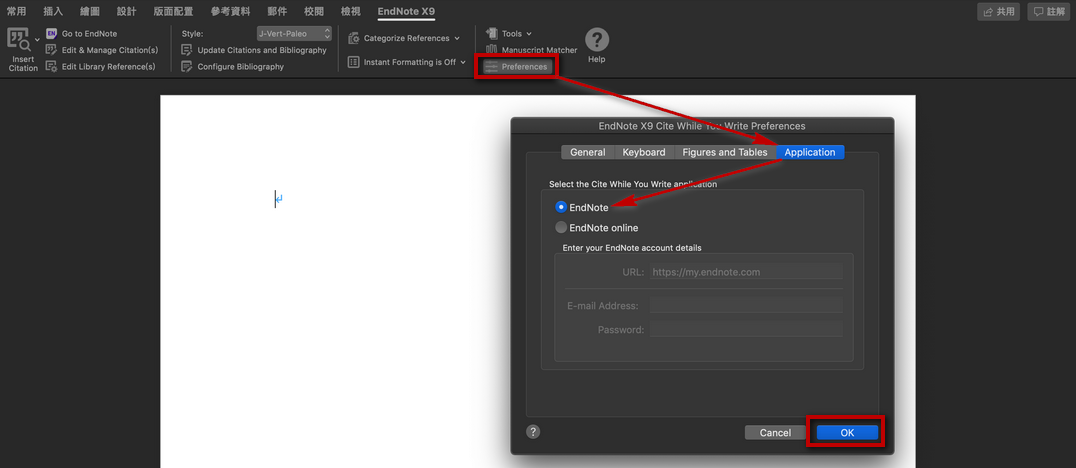The image size is (1076, 468).
Task: Expand the Insert Citation dropdown arrow
Action: tap(37, 40)
